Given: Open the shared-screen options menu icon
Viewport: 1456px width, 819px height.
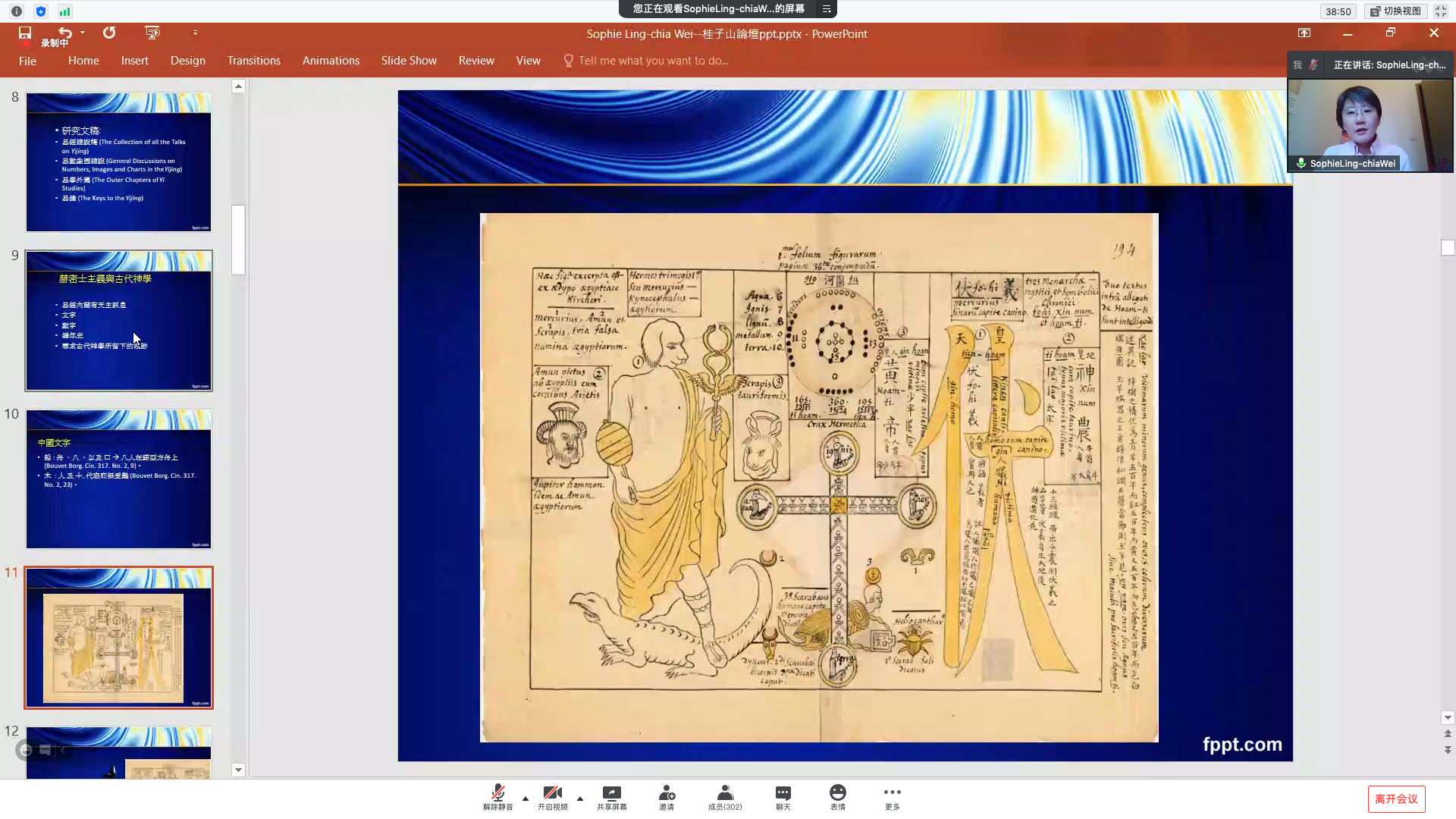Looking at the screenshot, I should point(827,9).
